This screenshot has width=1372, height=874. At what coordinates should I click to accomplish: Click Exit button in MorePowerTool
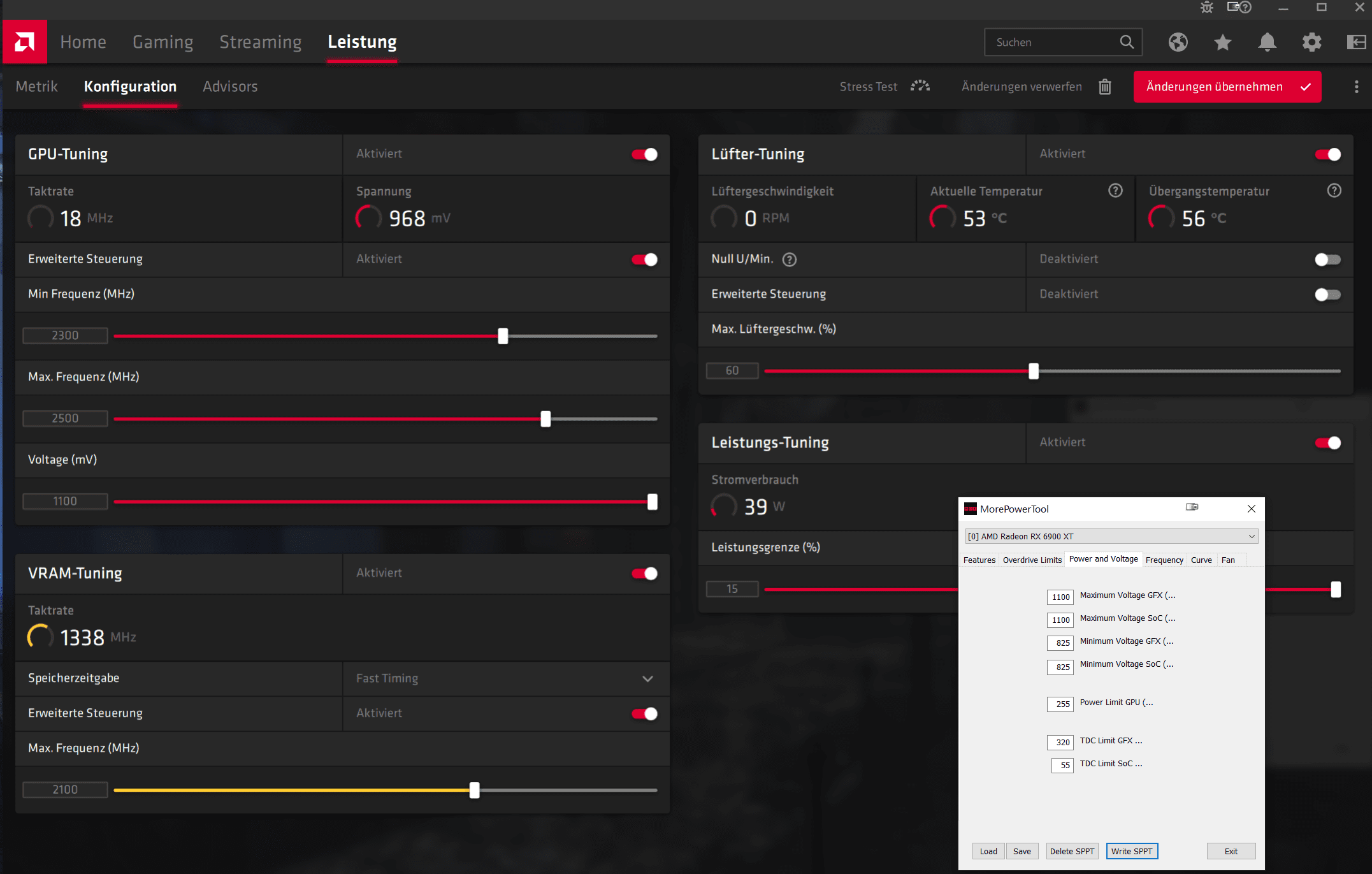1231,851
